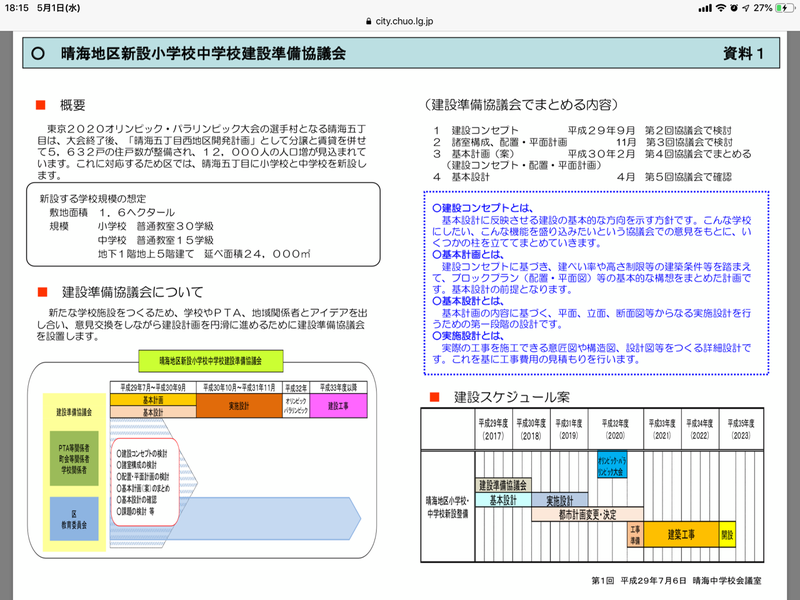The image size is (800, 600).
Task: Click the blue heading ○基本計画とは、
Action: pyautogui.click(x=468, y=255)
